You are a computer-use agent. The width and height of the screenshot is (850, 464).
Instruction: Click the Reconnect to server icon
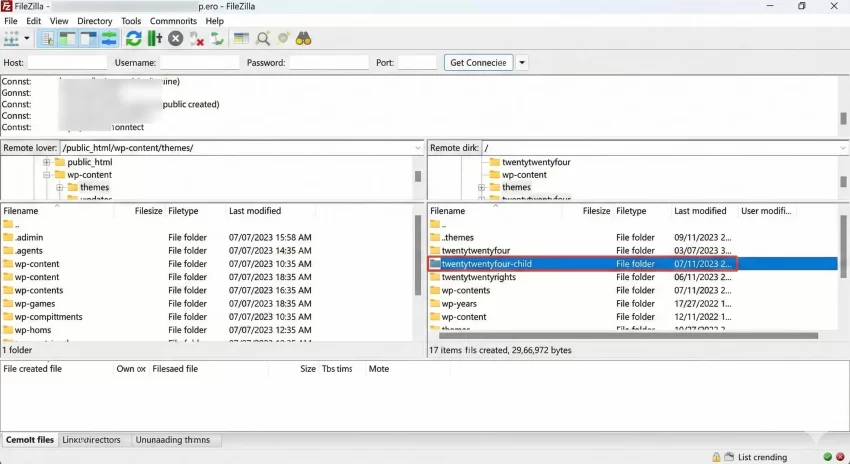point(216,39)
